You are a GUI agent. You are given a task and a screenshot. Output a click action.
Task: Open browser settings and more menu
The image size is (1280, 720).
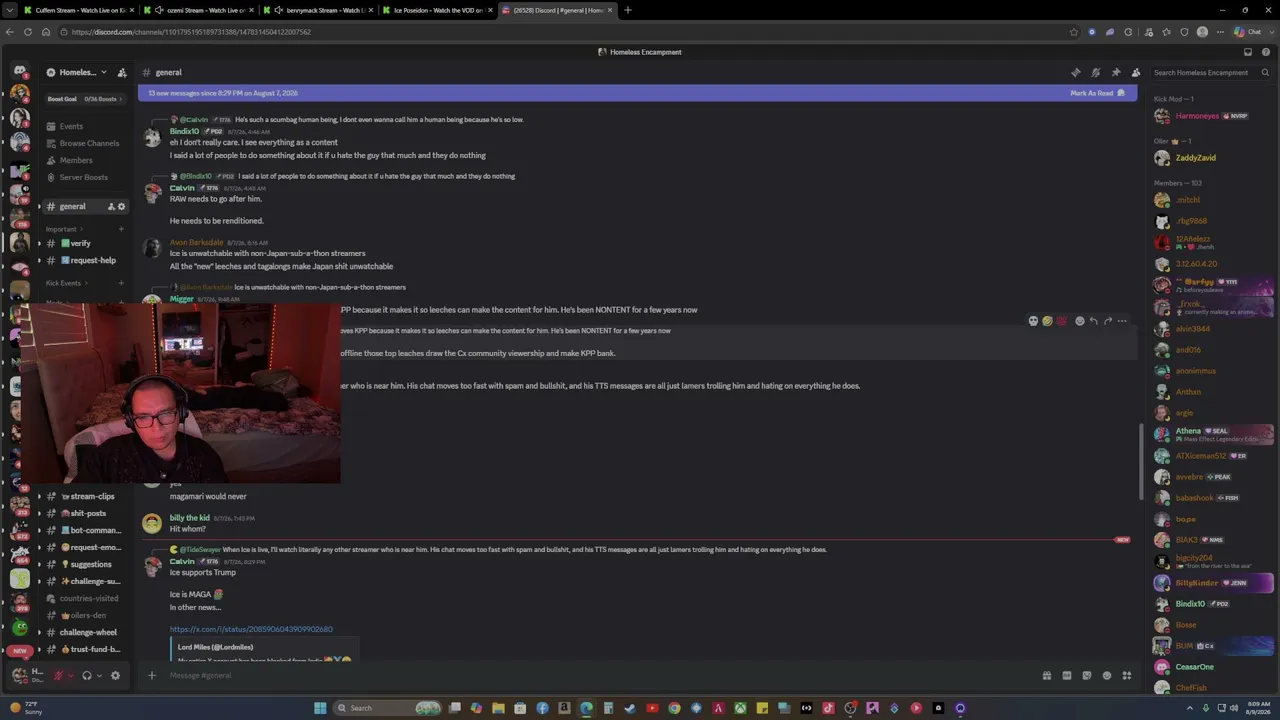[x=1220, y=32]
